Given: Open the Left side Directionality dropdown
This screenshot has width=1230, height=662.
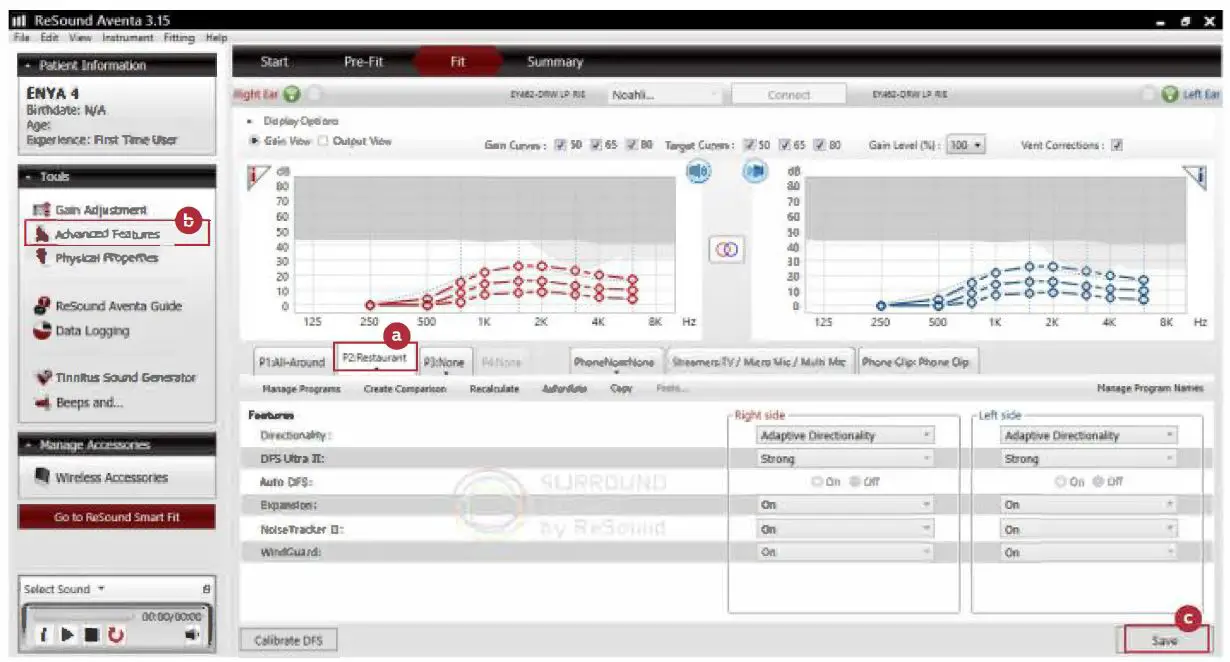Looking at the screenshot, I should [1089, 436].
